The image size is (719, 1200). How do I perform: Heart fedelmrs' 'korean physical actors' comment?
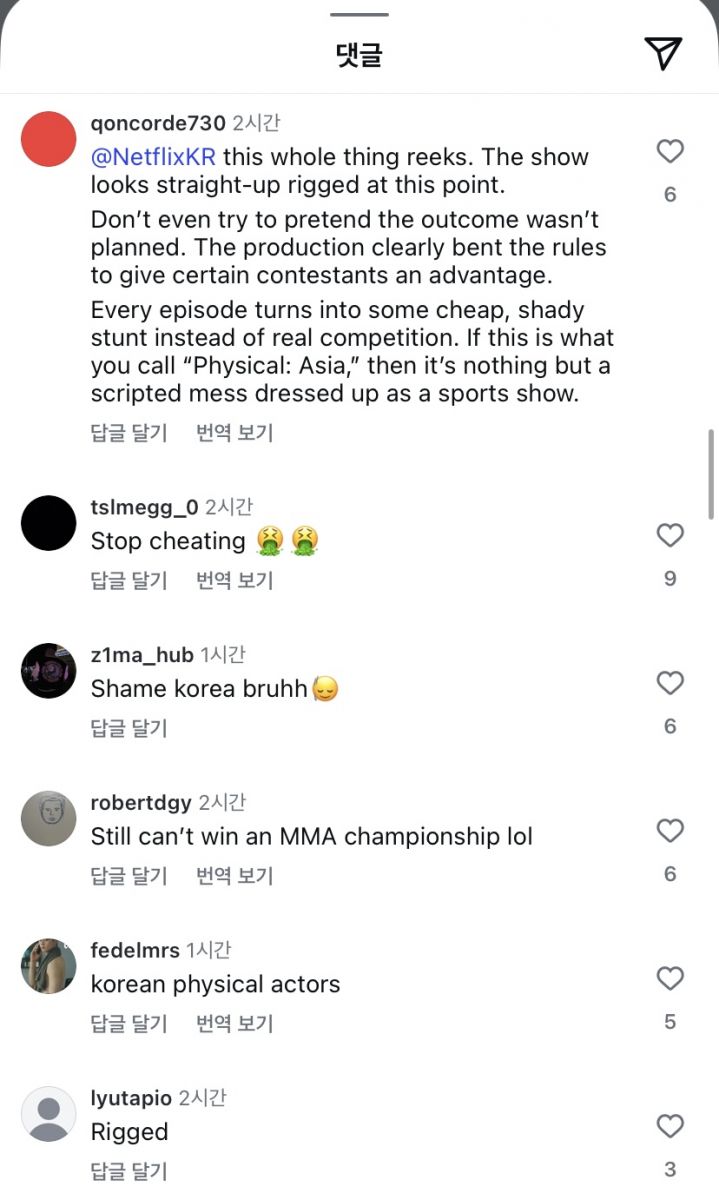click(670, 979)
